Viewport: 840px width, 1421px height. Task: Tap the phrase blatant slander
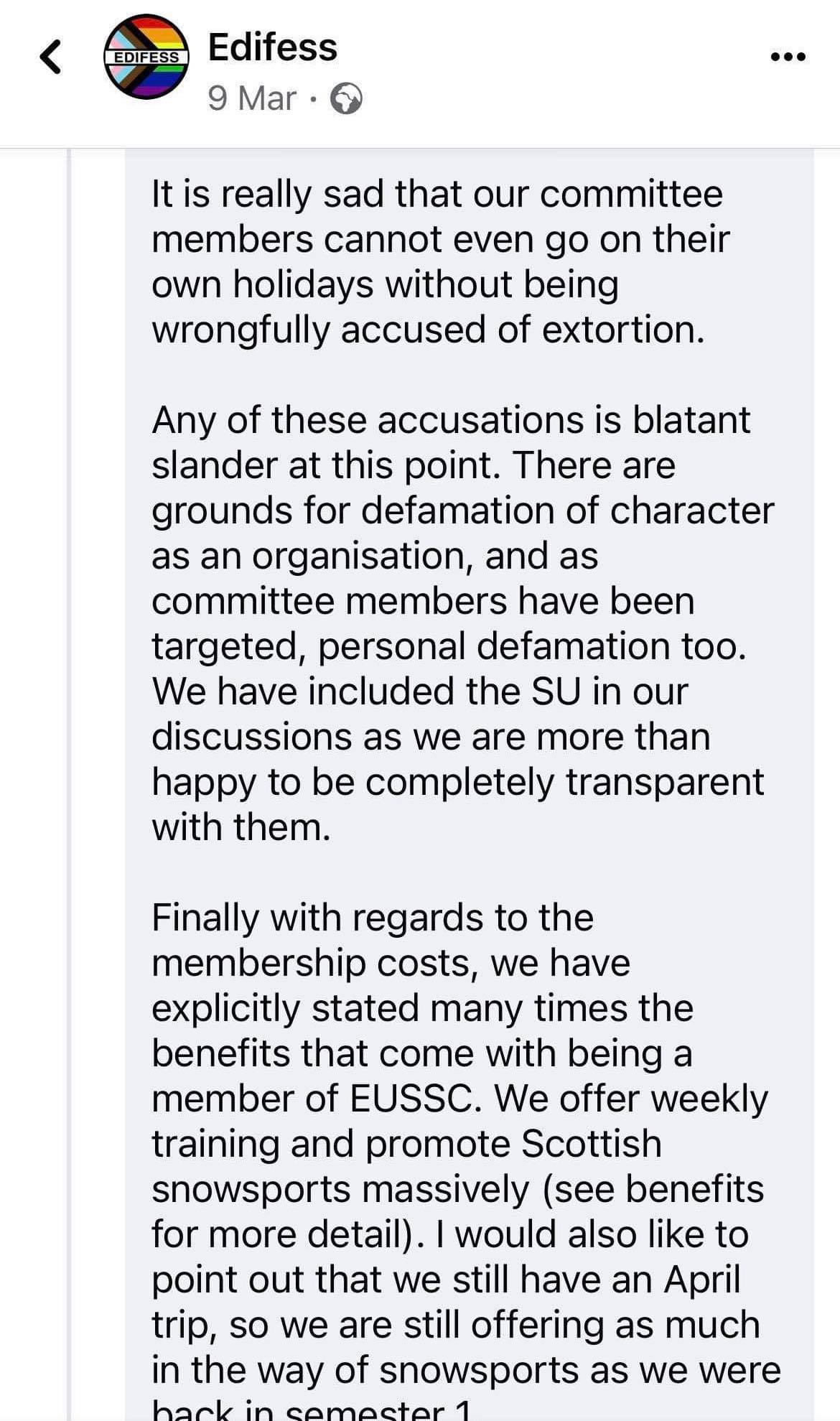[x=451, y=442]
